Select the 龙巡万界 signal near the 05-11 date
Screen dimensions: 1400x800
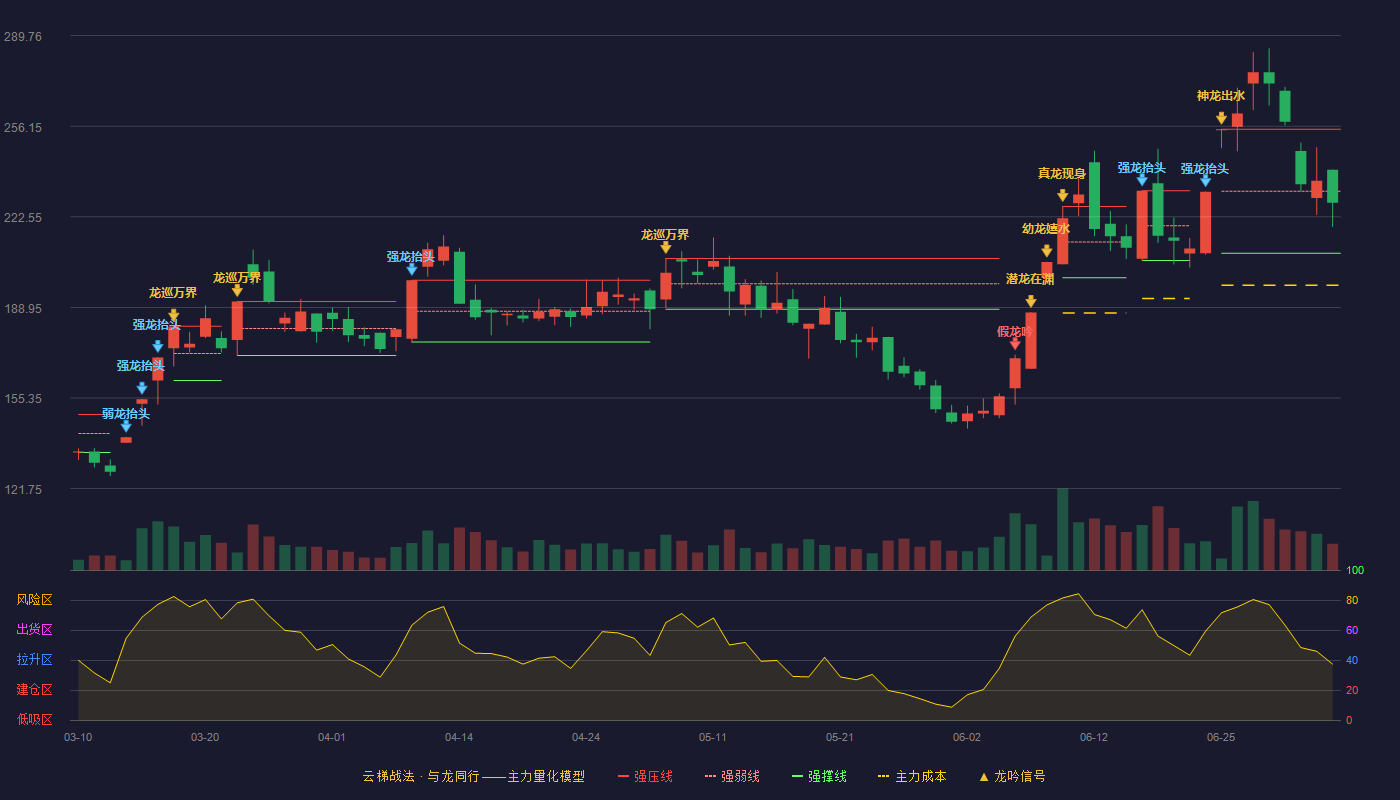tap(666, 247)
